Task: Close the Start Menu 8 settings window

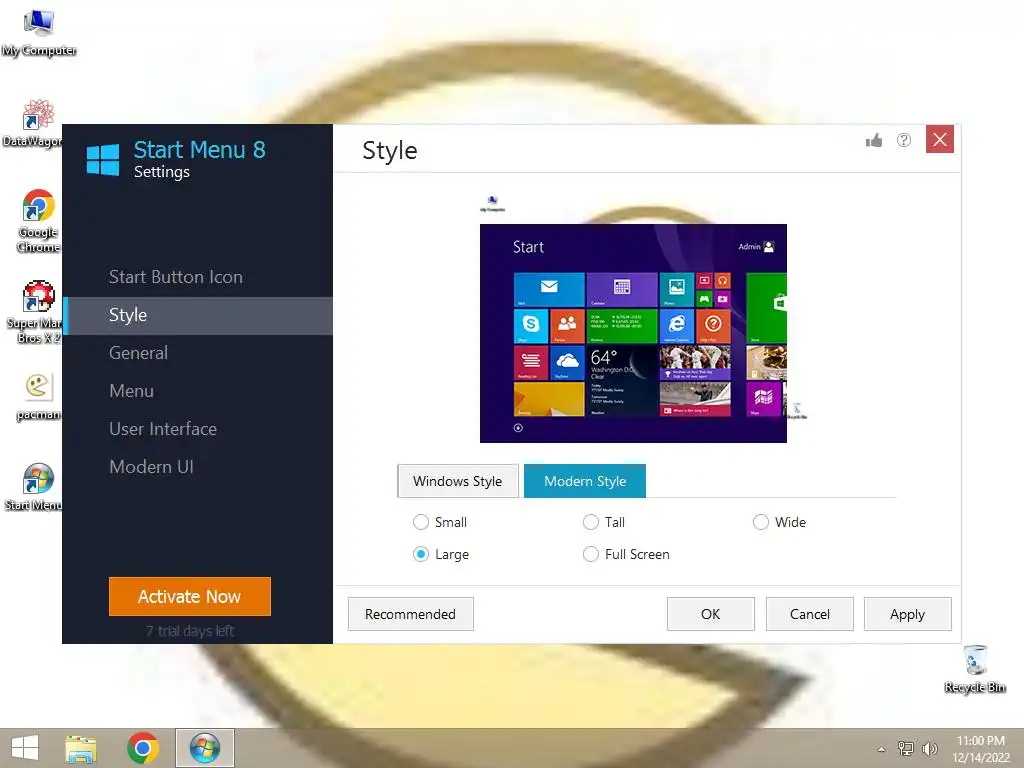Action: 940,139
